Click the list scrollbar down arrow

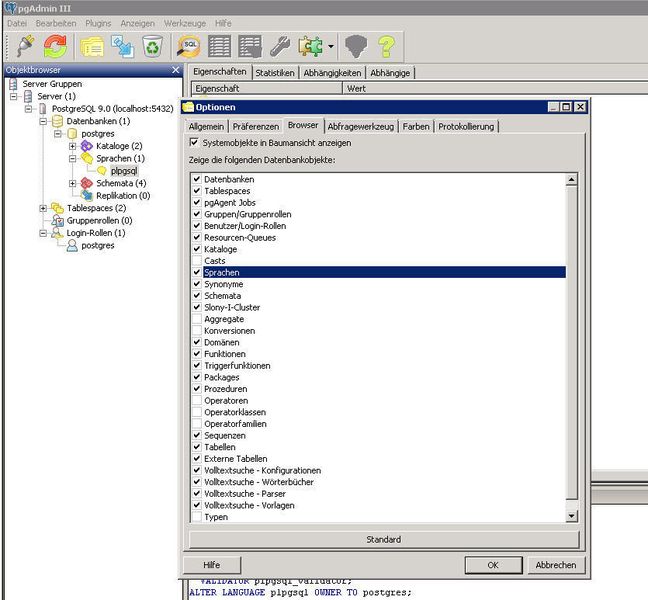pyautogui.click(x=571, y=515)
